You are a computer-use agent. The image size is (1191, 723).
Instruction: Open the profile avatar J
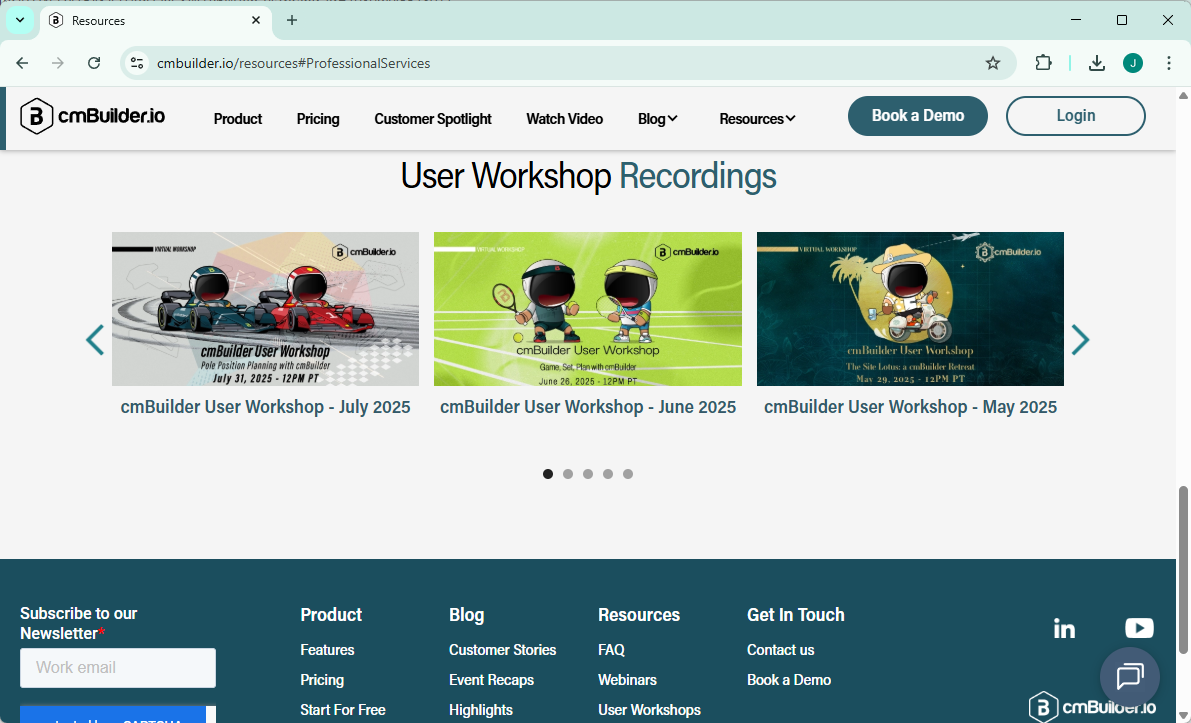pos(1133,63)
